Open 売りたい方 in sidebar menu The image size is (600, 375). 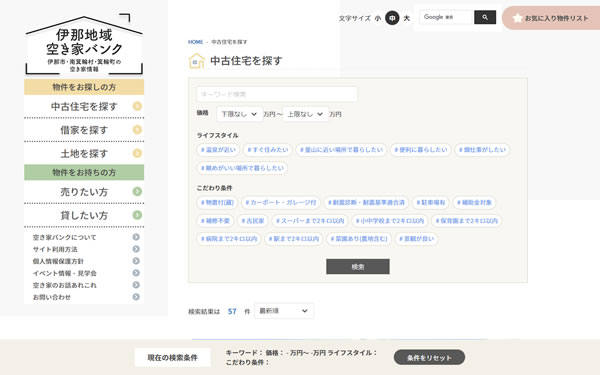click(x=84, y=192)
